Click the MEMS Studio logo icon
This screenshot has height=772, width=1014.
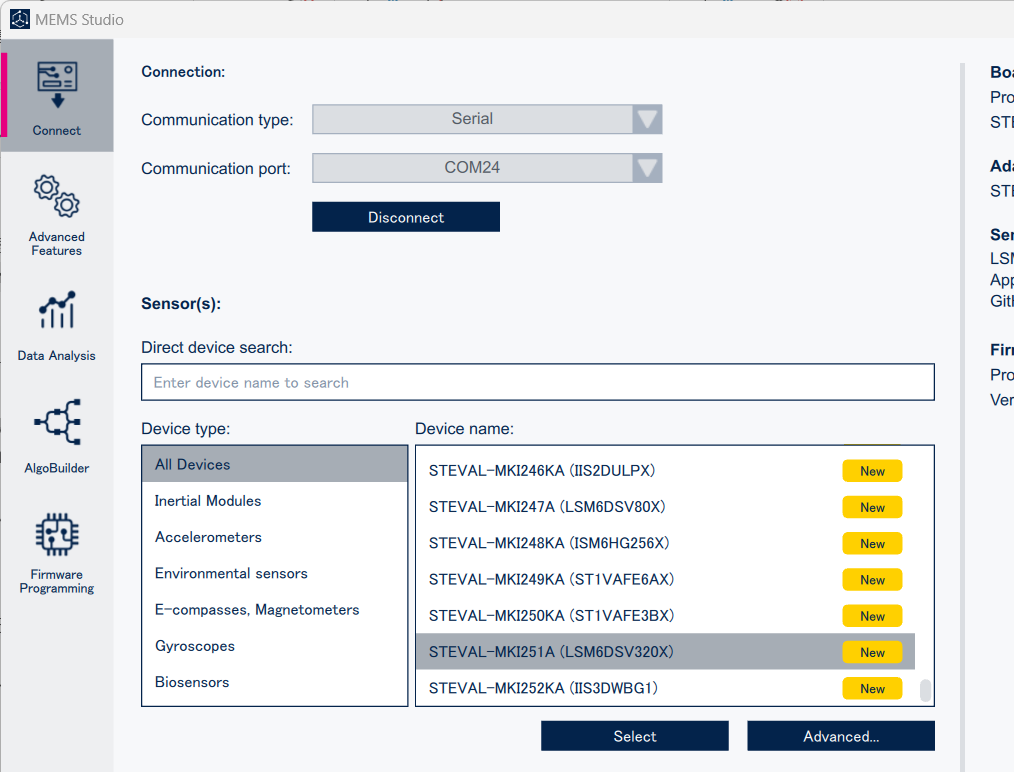click(x=20, y=19)
